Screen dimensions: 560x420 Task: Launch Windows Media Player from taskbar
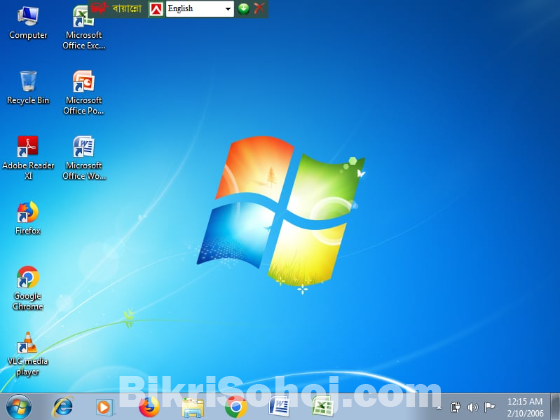[x=104, y=407]
